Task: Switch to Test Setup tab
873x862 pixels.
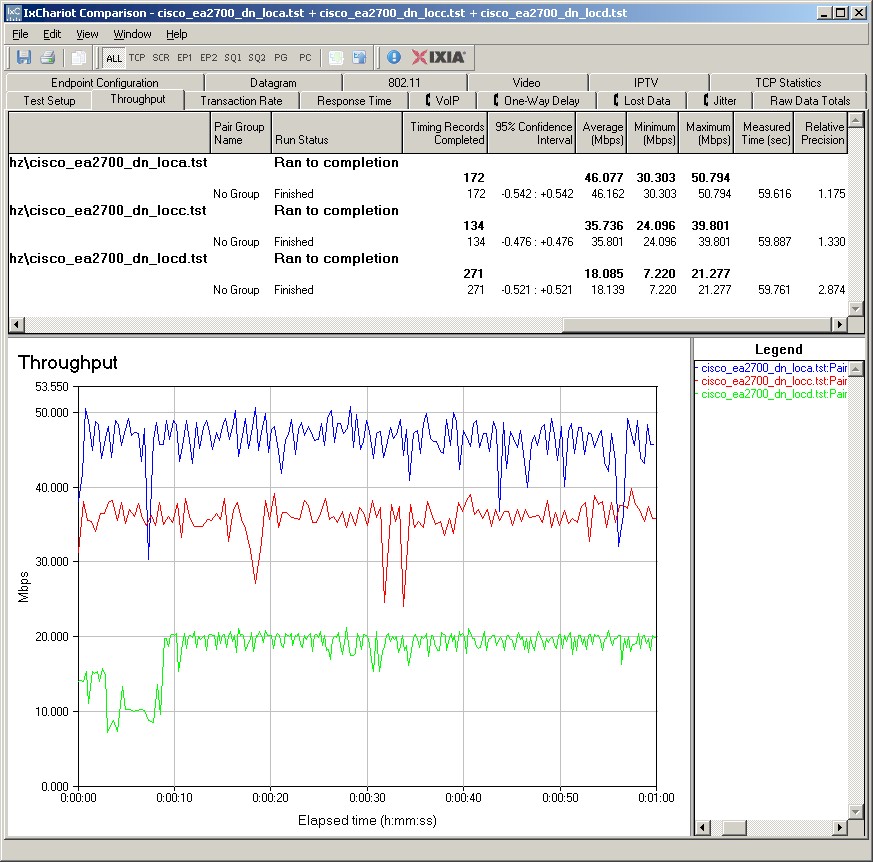Action: pos(49,101)
